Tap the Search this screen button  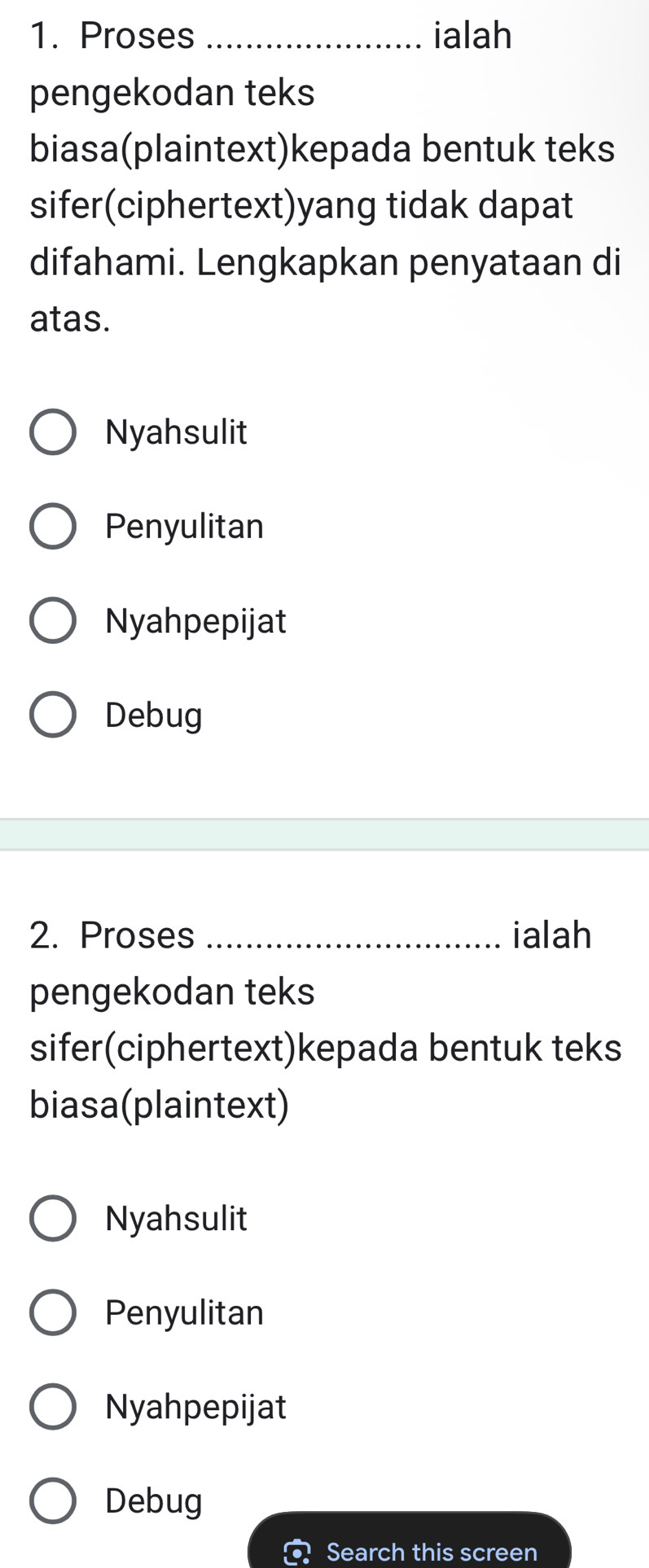[407, 1551]
